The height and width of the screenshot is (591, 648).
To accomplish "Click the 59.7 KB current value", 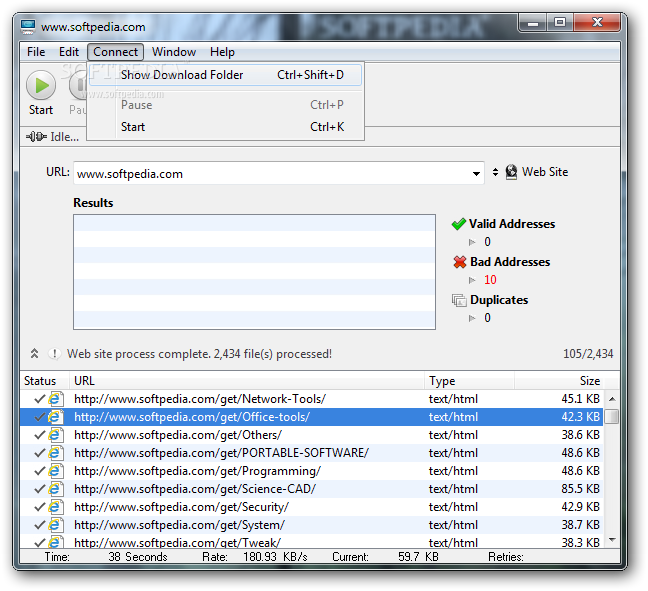I will [418, 557].
